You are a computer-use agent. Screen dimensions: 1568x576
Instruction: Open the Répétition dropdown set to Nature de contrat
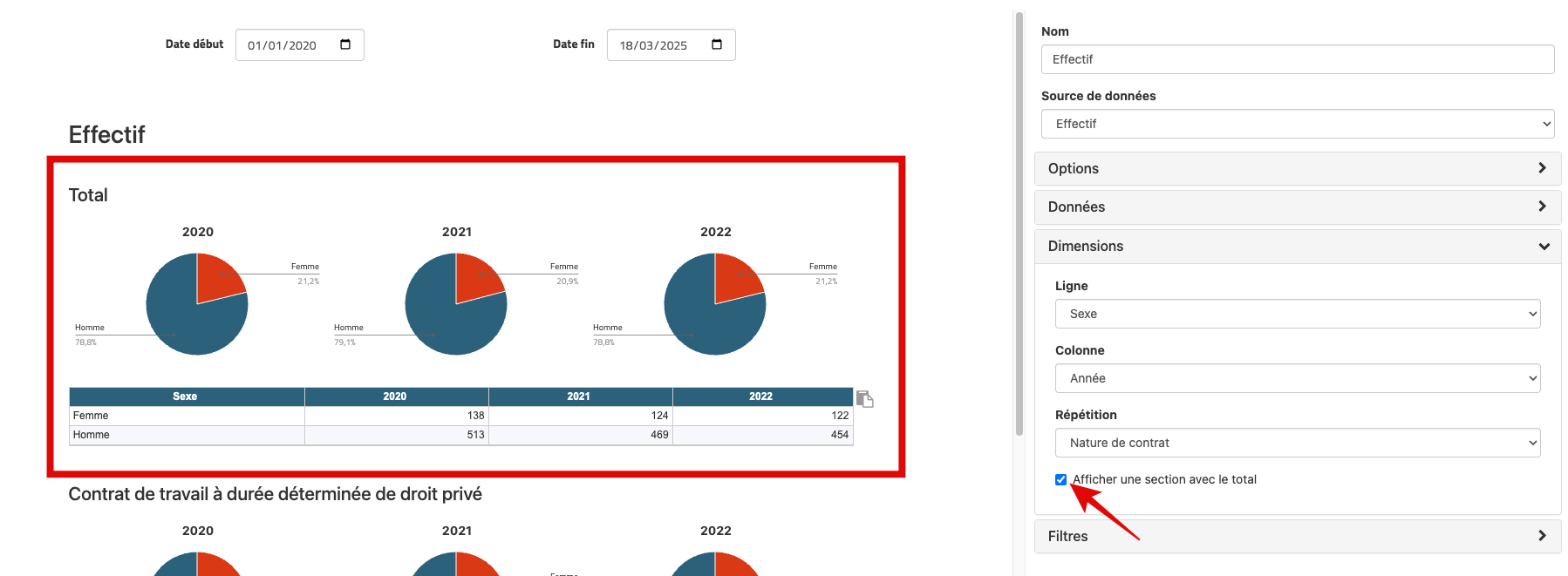[1298, 443]
